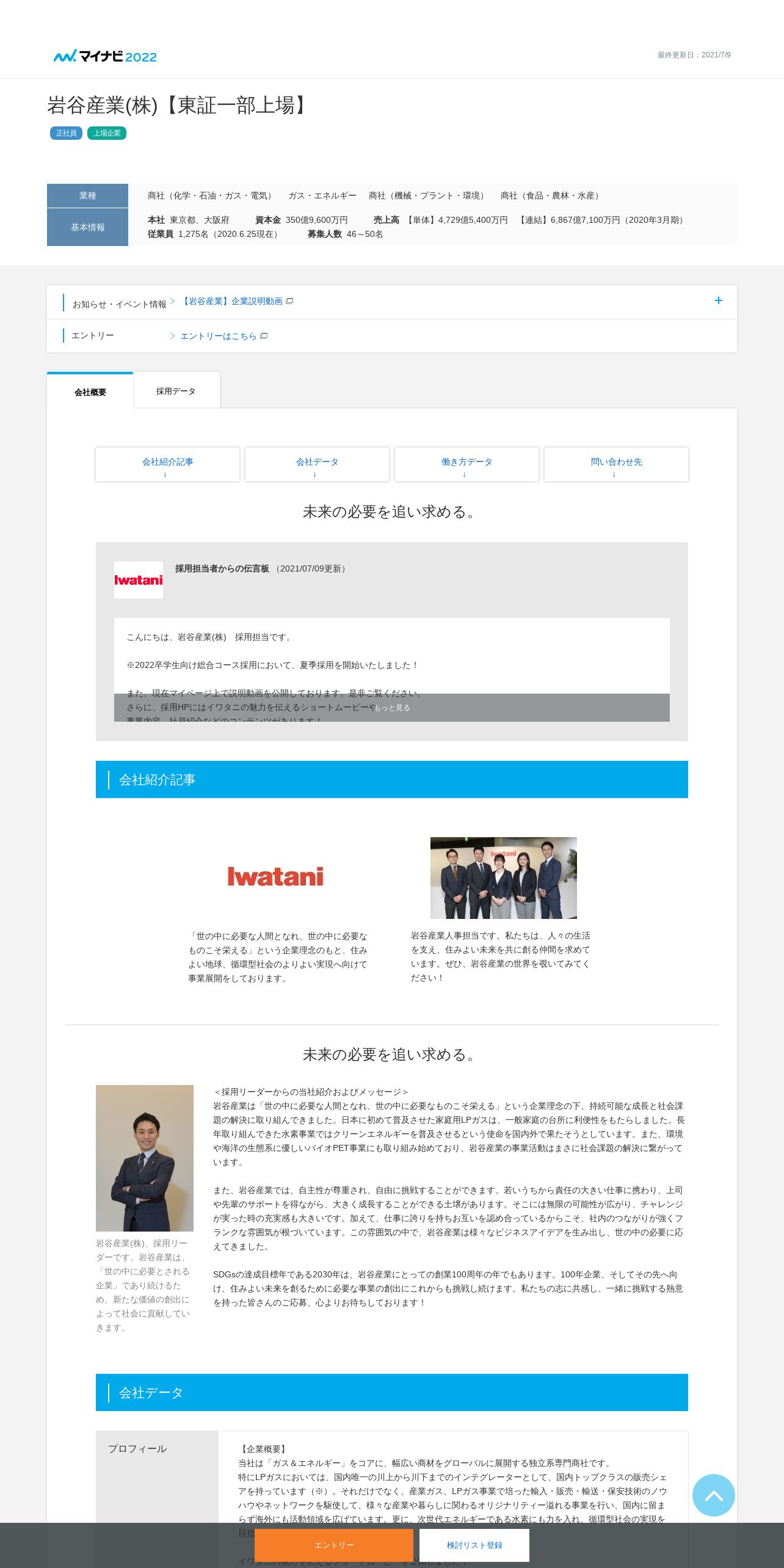Screen dimensions: 784x1568
Task: Jump to 働き方データ section button
Action: (x=466, y=465)
